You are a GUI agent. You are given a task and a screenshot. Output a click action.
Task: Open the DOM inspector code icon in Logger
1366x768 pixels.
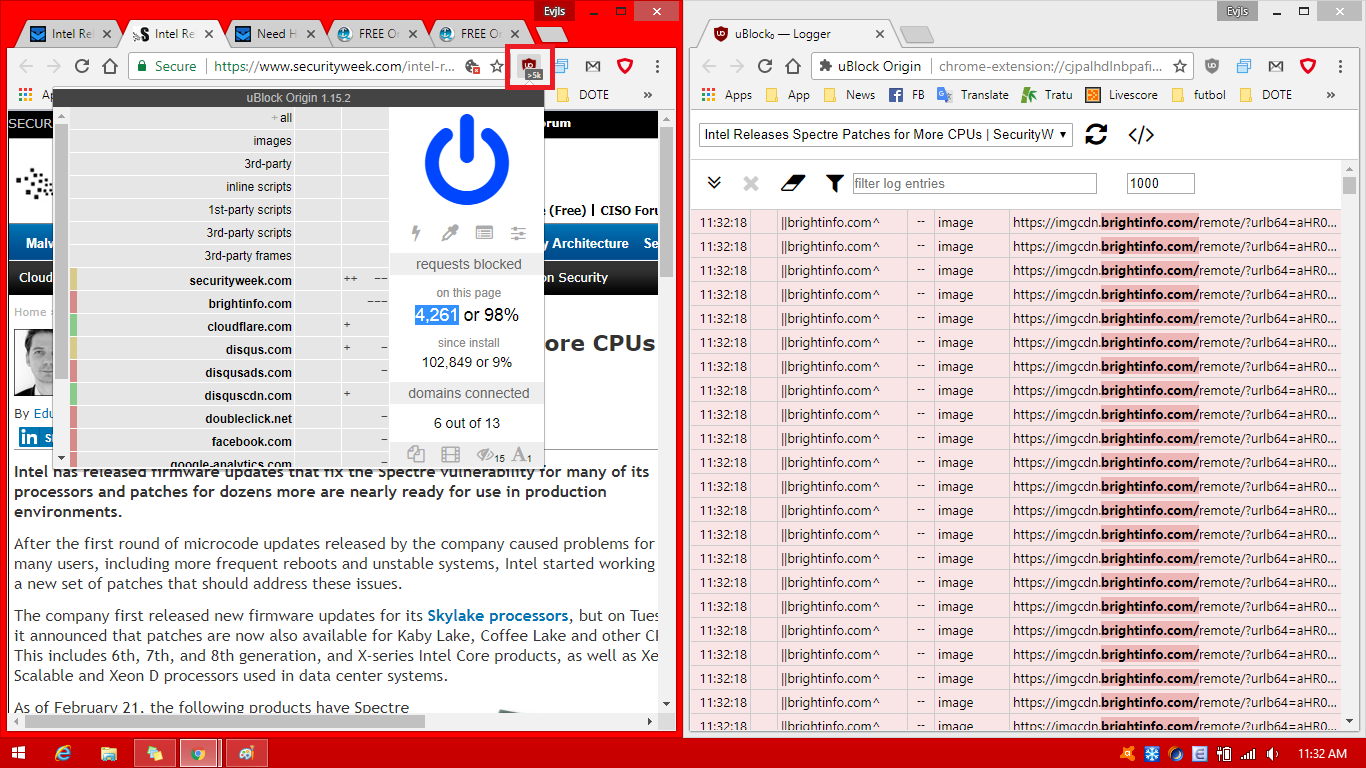tap(1141, 134)
